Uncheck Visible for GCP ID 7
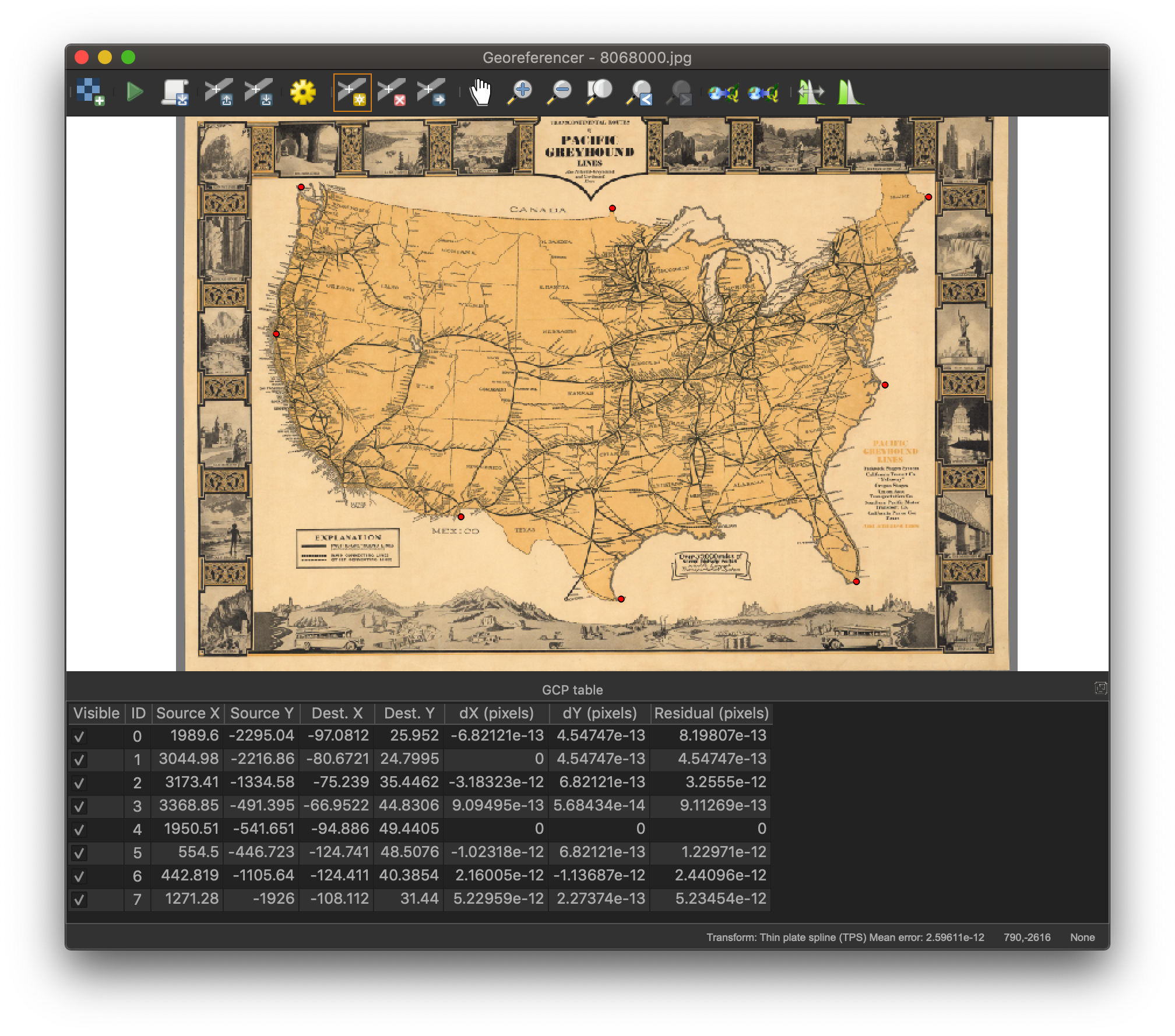Image resolution: width=1175 pixels, height=1036 pixels. pos(79,900)
